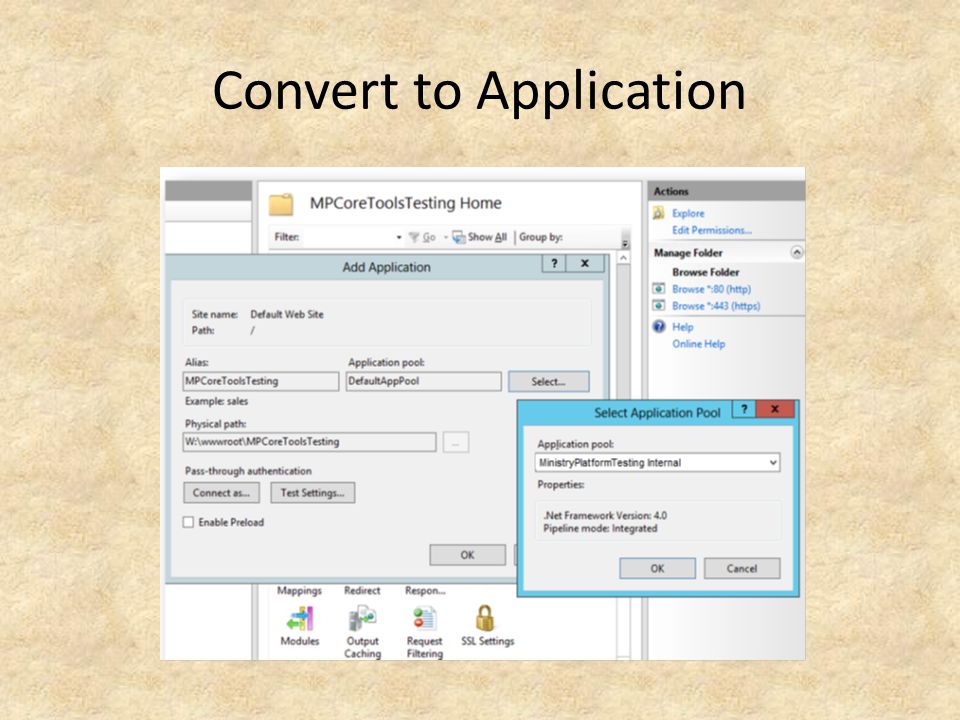Click the Help link in Actions
This screenshot has width=960, height=720.
coord(683,327)
